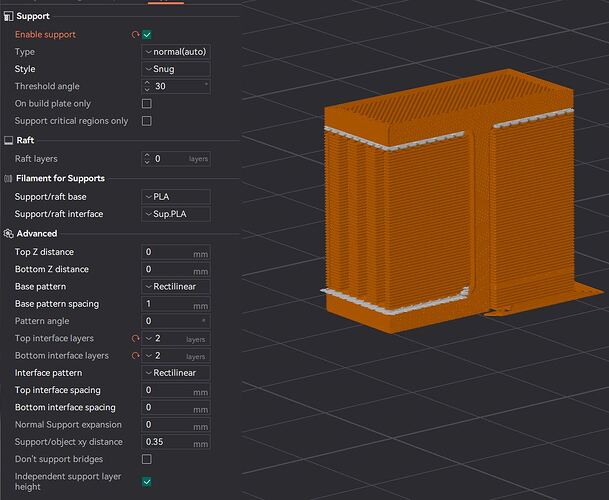Decrease the Raft layers count
609x500 pixels.
pos(147,162)
